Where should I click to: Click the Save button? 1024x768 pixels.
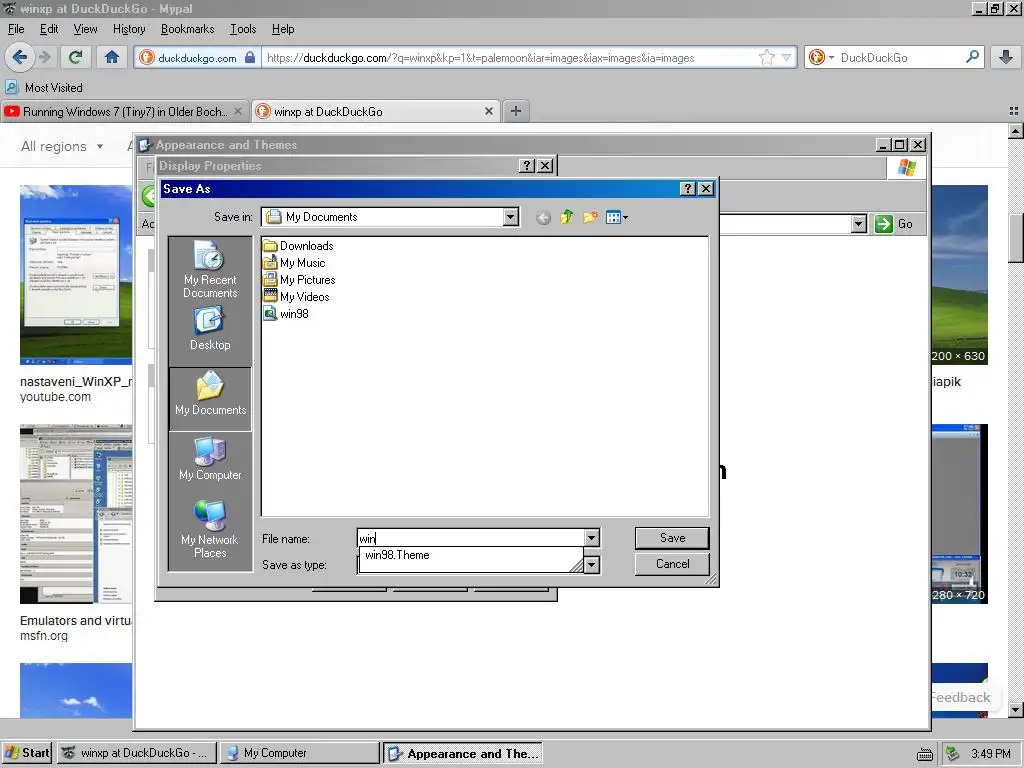tap(672, 538)
